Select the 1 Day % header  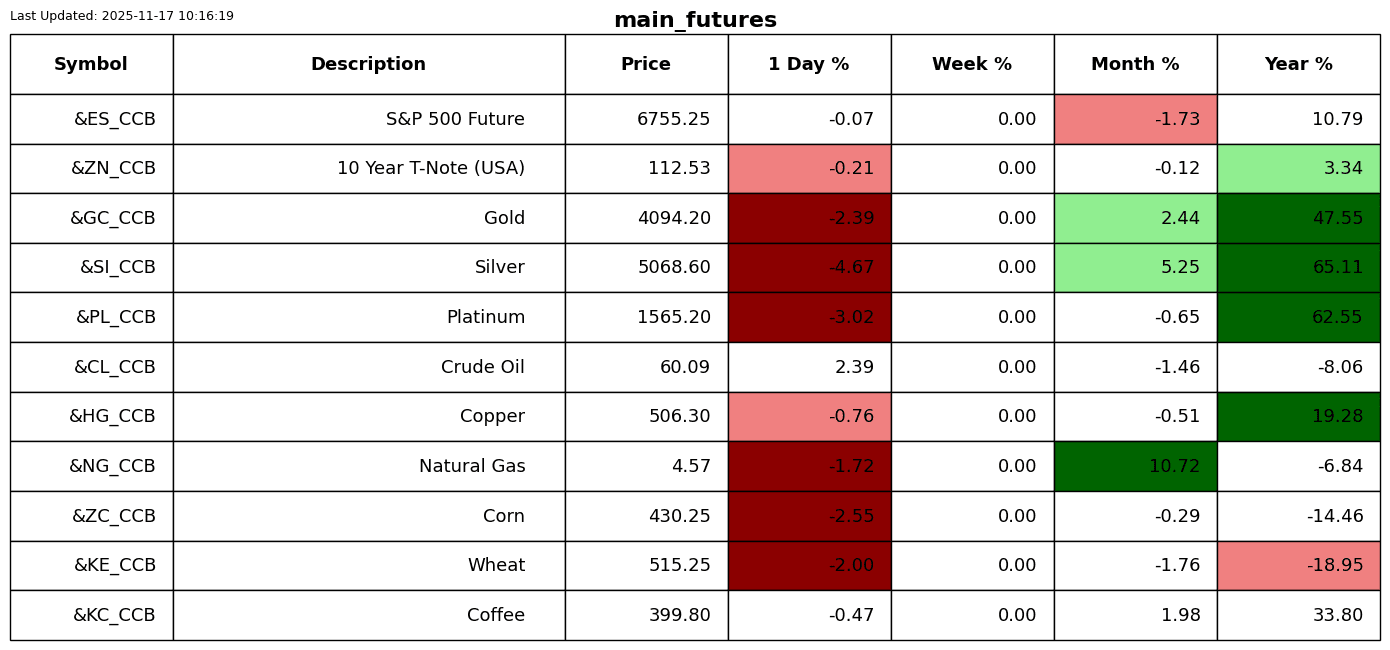pos(809,65)
